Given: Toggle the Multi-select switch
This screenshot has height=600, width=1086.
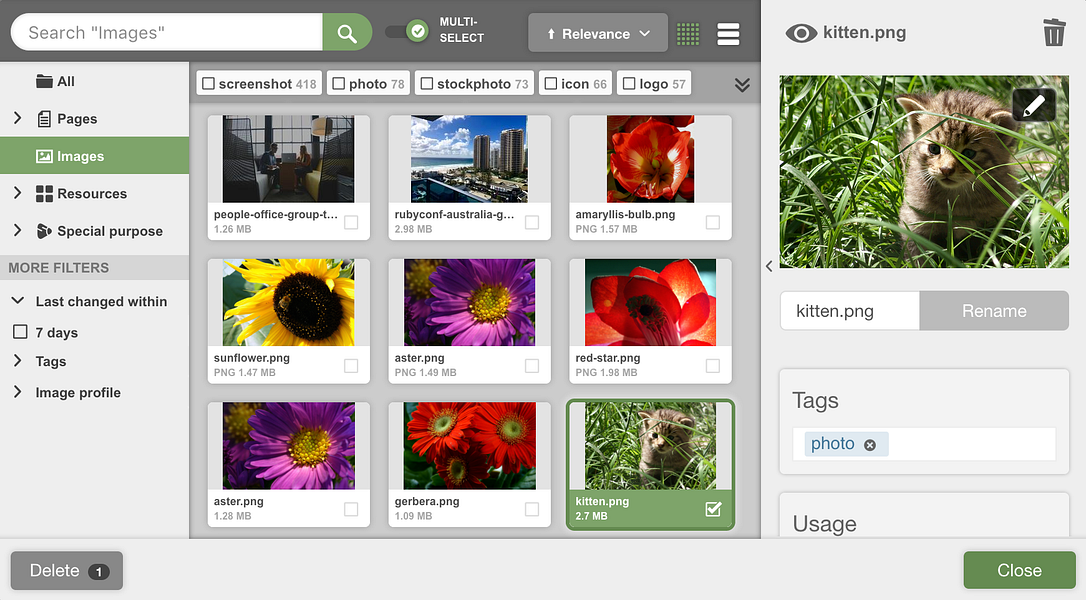Looking at the screenshot, I should 407,31.
